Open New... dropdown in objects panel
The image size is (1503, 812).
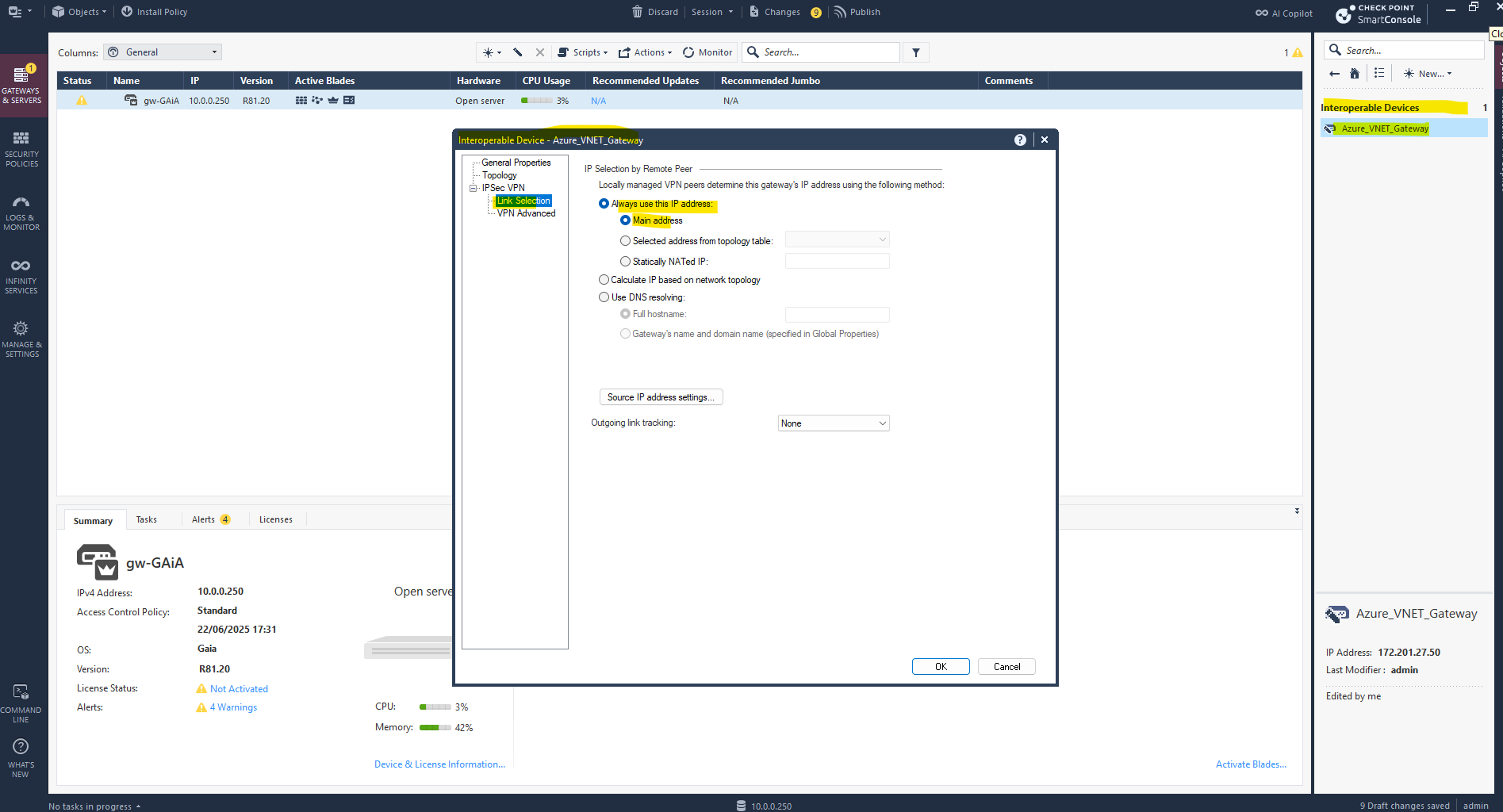1428,74
